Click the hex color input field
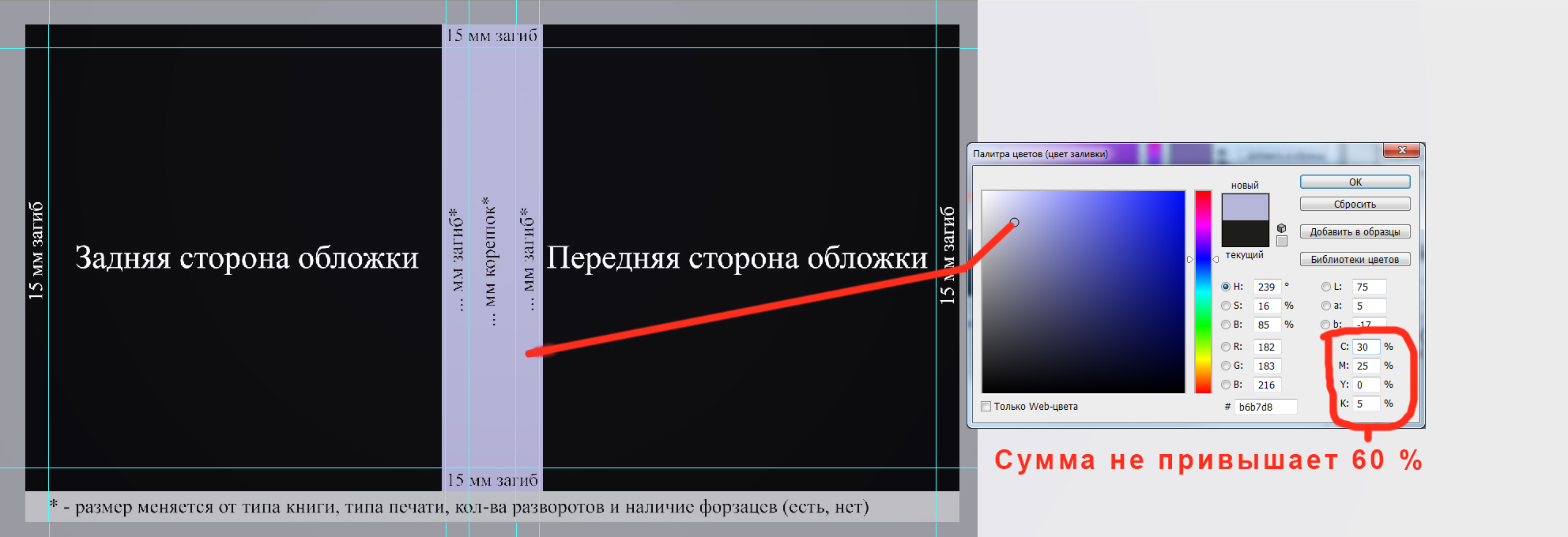 click(1265, 407)
